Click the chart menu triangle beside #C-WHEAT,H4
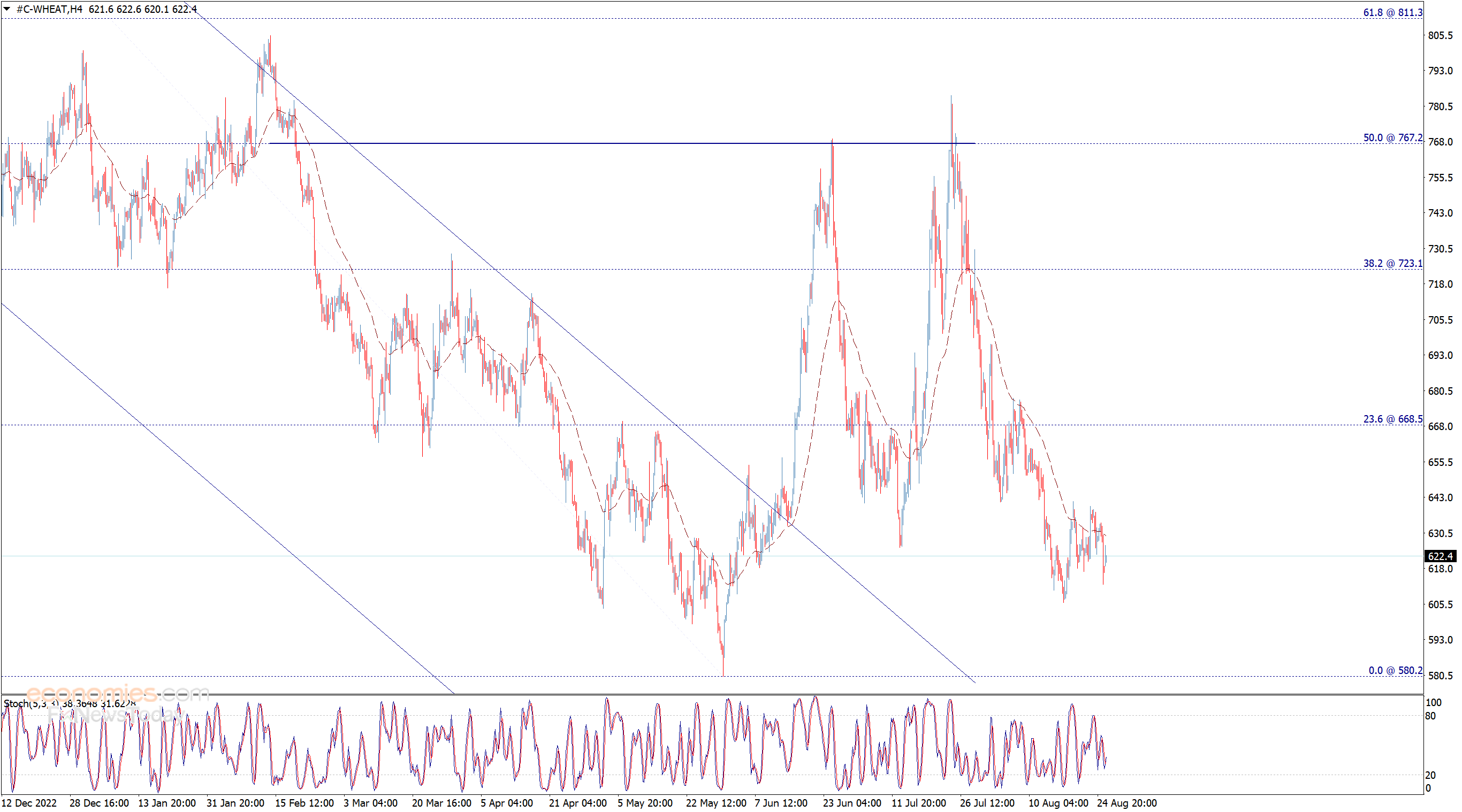This screenshot has width=1462, height=812. click(7, 9)
